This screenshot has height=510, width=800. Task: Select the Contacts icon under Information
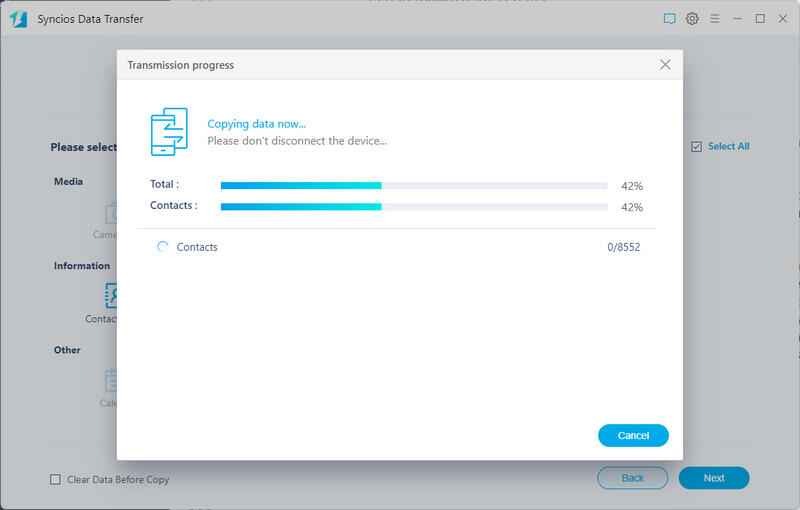111,296
